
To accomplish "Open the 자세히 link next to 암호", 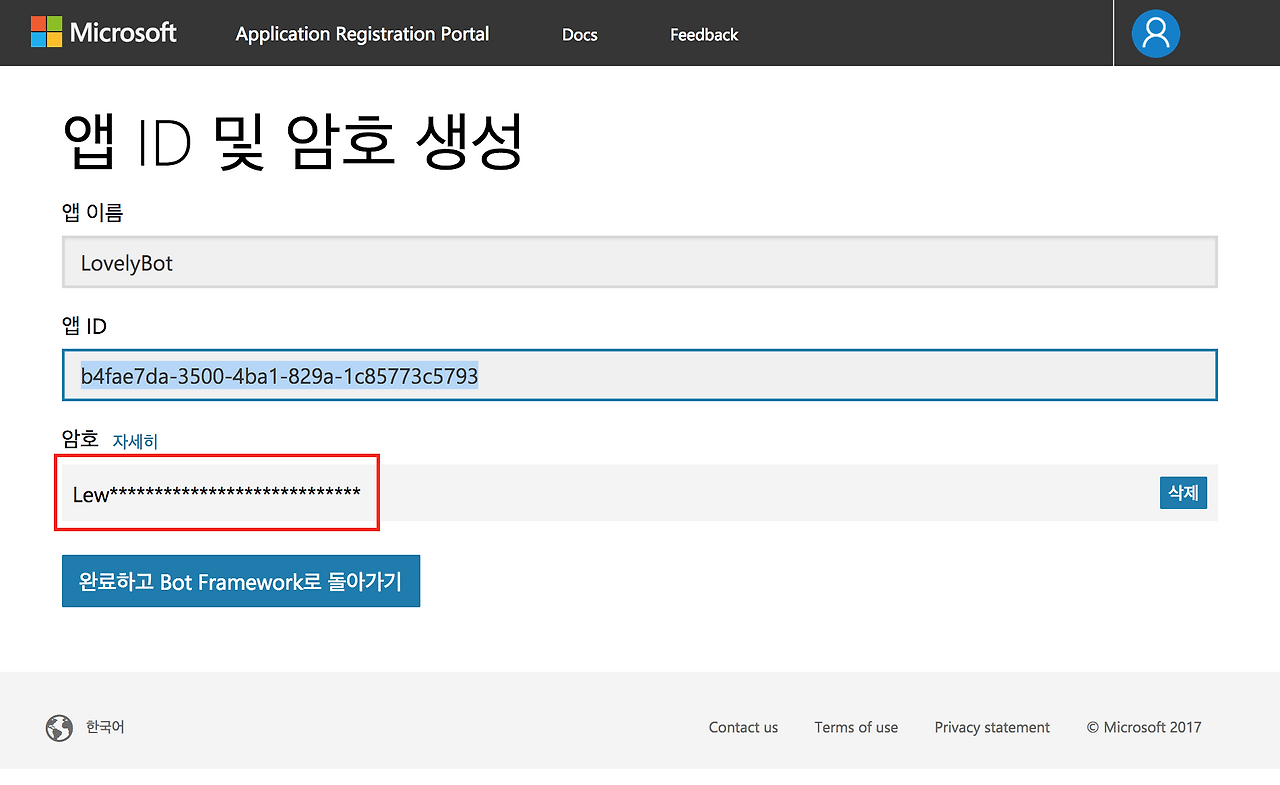I will tap(135, 441).
